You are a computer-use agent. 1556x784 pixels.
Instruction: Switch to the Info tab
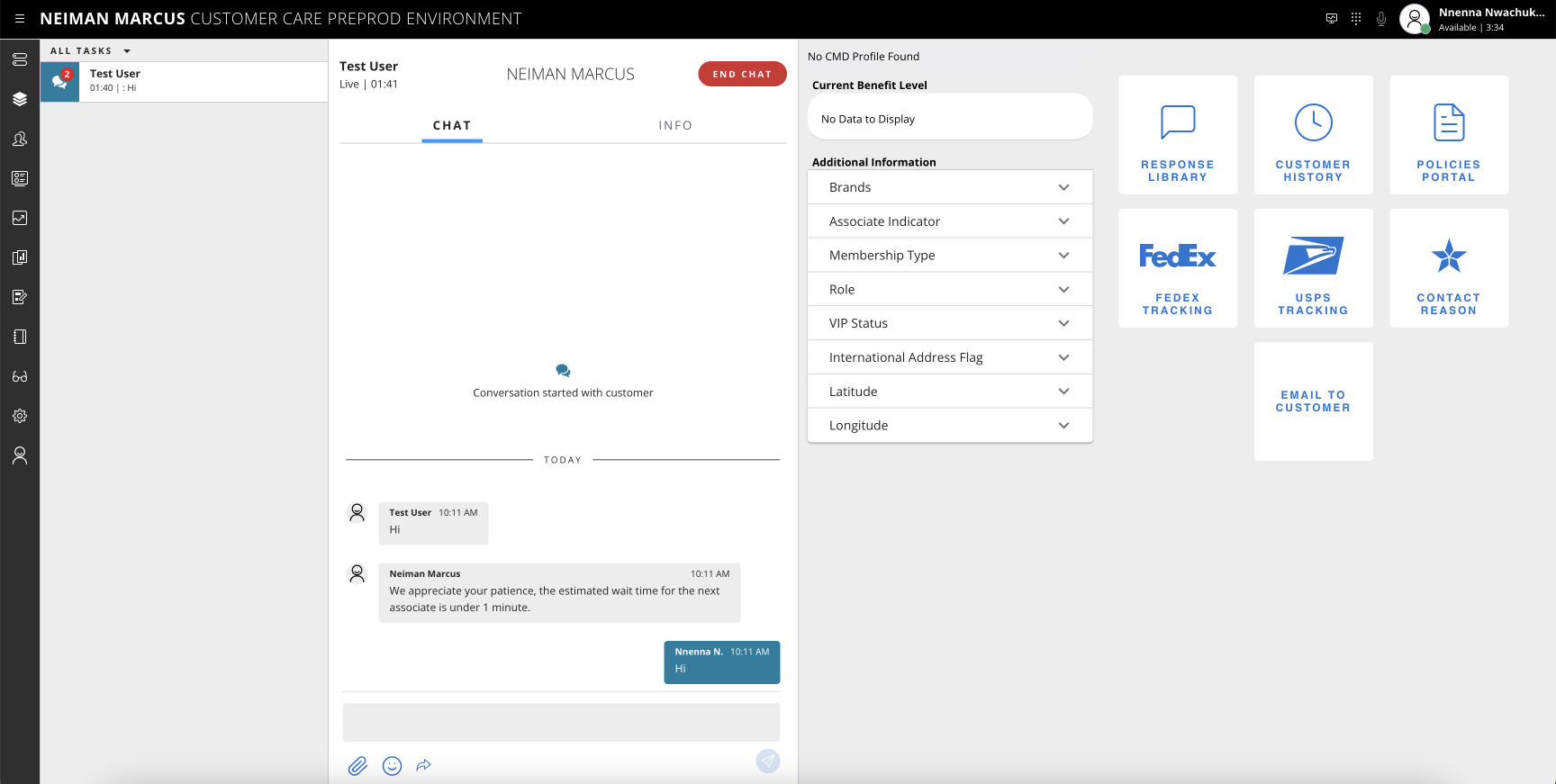674,126
